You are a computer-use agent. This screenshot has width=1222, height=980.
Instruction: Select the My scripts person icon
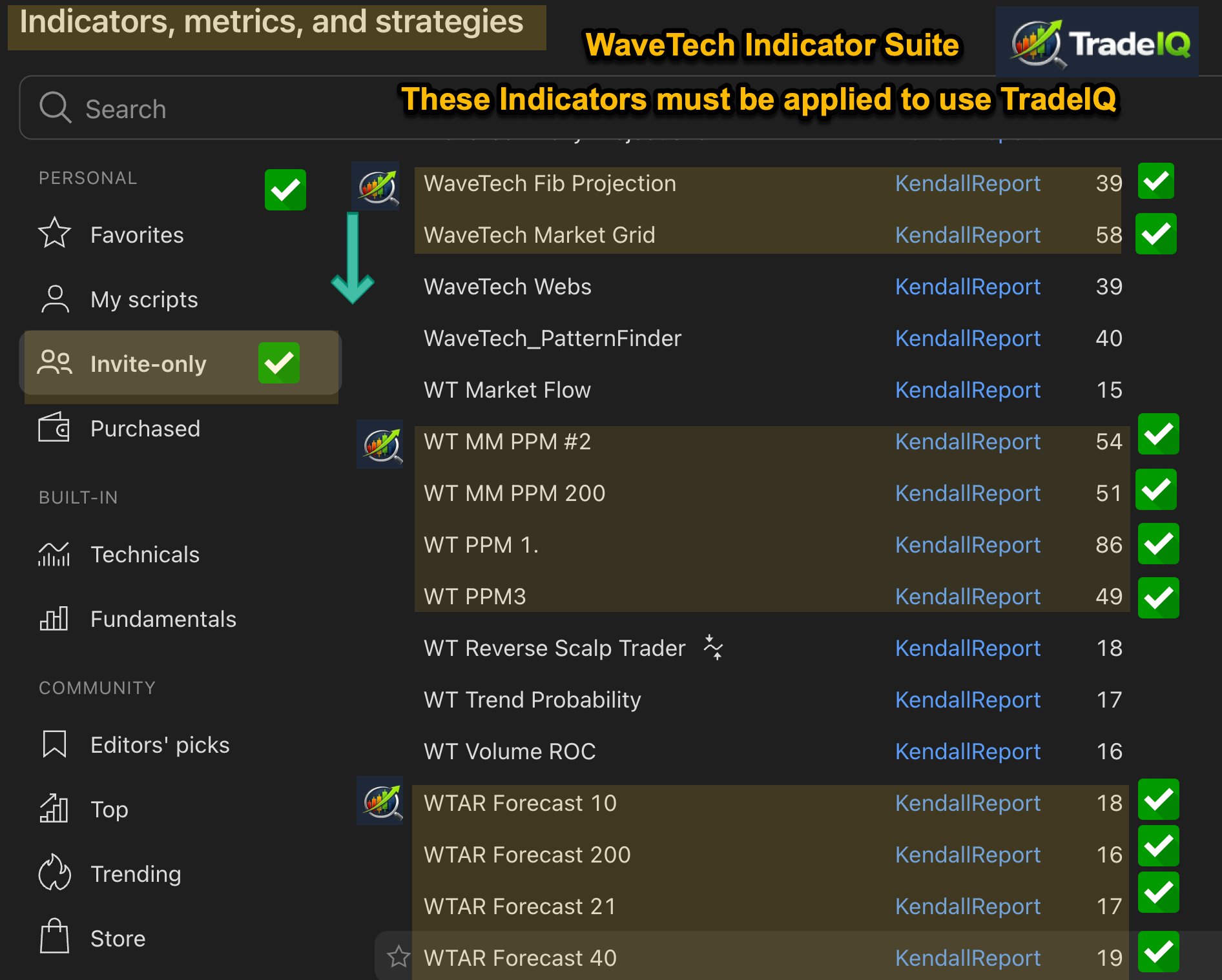[x=55, y=299]
